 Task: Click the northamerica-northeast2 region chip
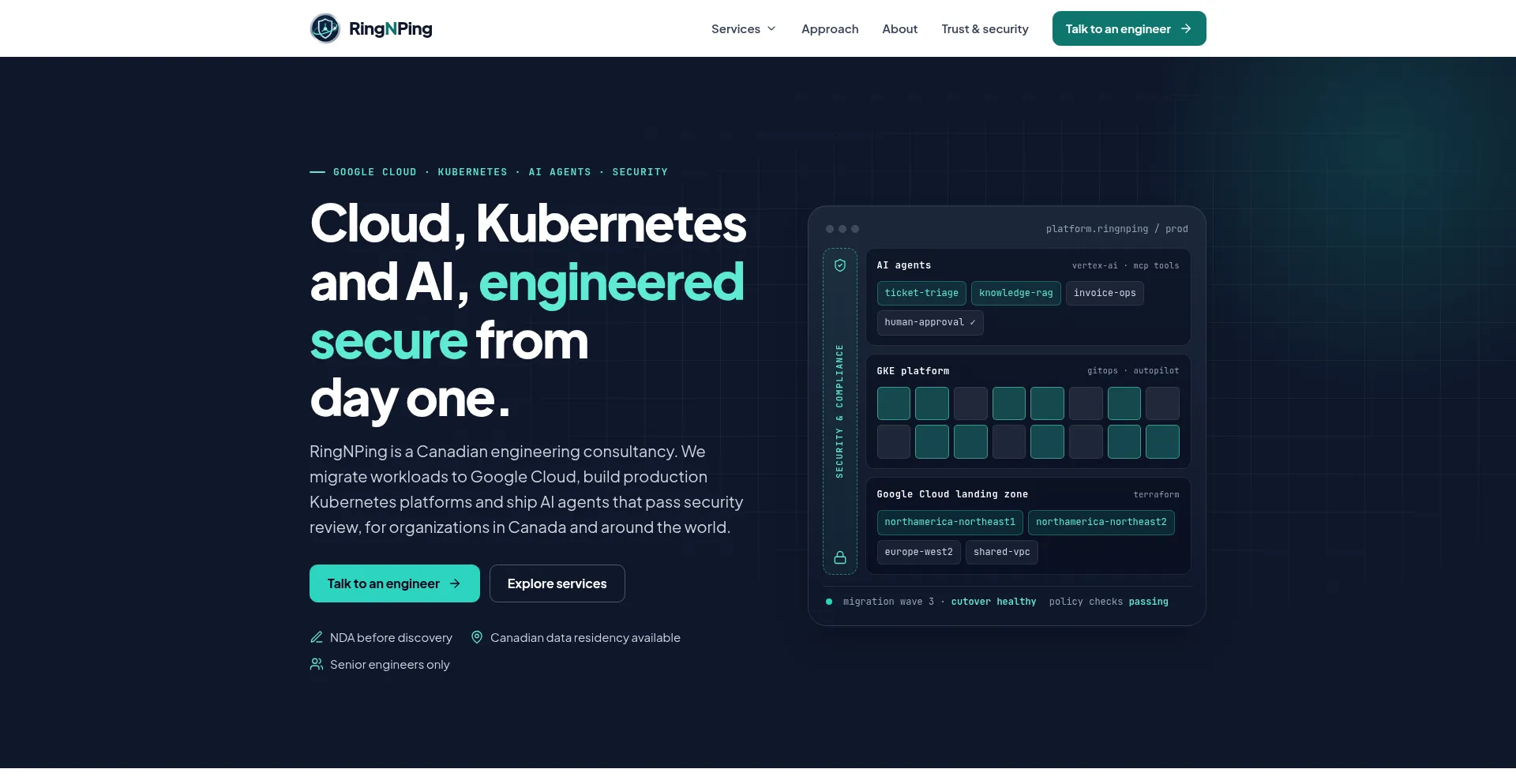tap(1101, 522)
